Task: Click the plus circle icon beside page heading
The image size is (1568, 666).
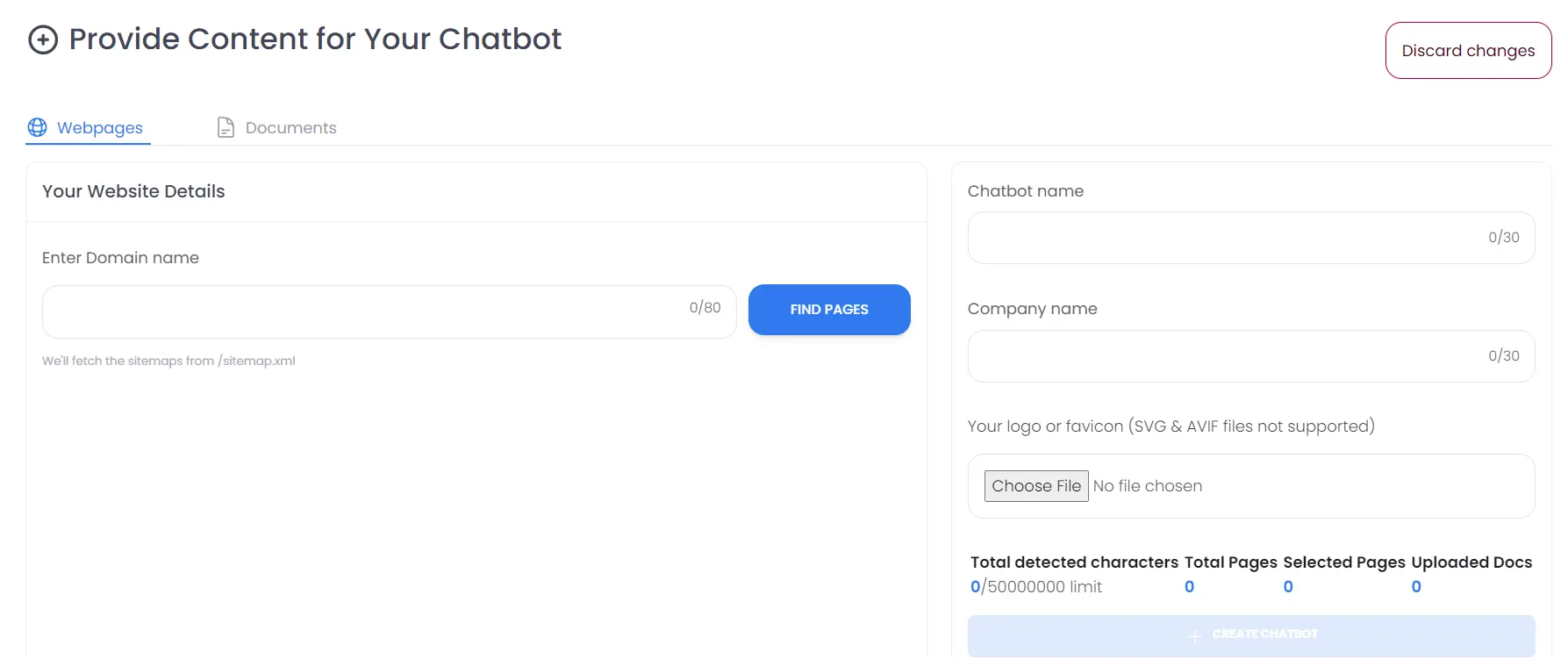Action: pos(43,39)
